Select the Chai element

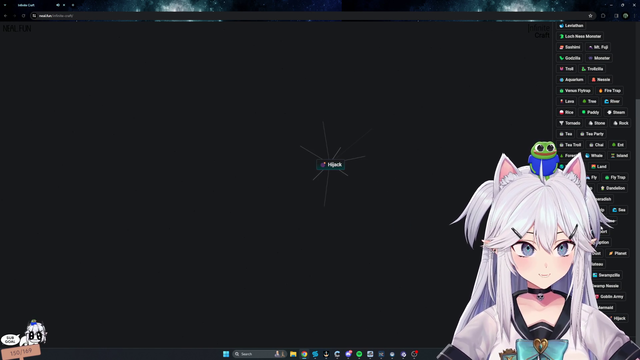point(596,145)
